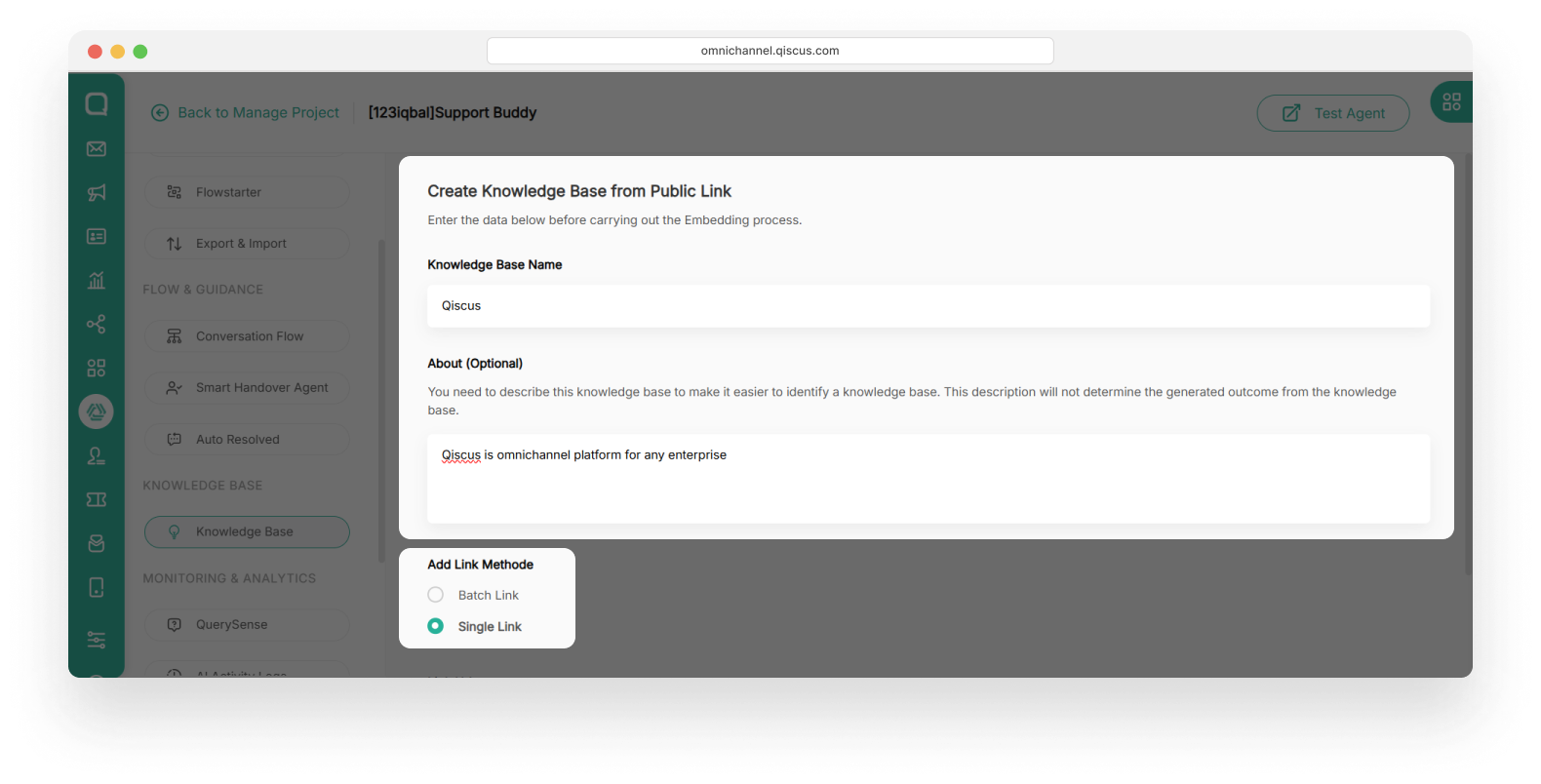The width and height of the screenshot is (1541, 784).
Task: Click the "KNOWLEDGE BASE" section label
Action: (x=203, y=486)
